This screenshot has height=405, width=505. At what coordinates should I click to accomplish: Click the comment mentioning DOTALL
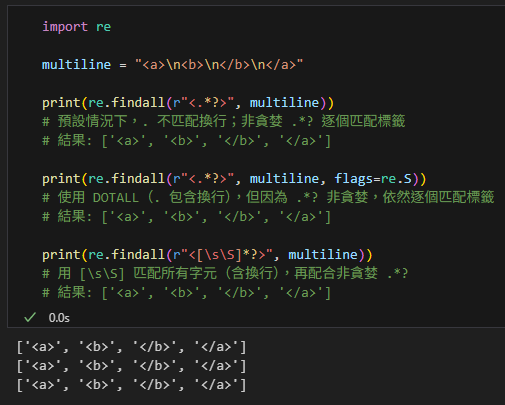268,197
